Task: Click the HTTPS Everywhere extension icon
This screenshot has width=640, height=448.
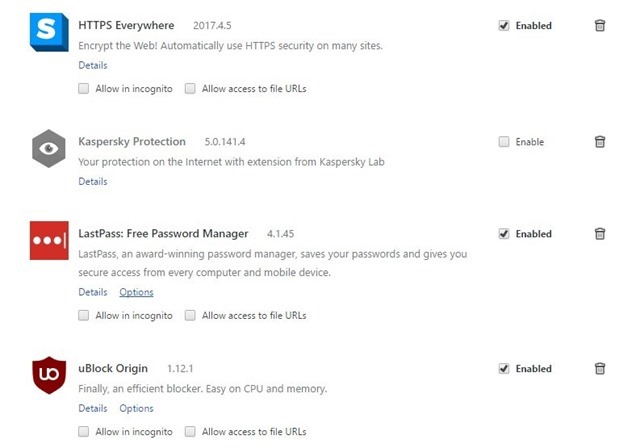Action: pos(49,32)
